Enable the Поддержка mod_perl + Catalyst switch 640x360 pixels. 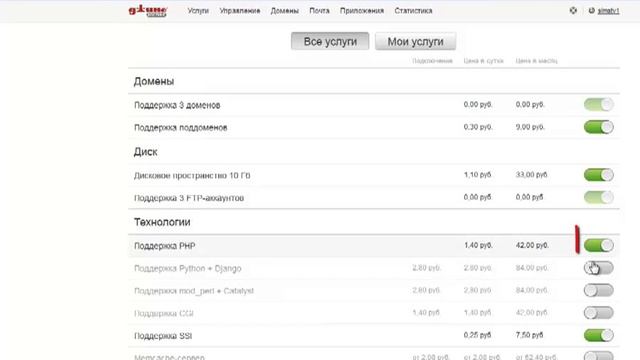(598, 290)
